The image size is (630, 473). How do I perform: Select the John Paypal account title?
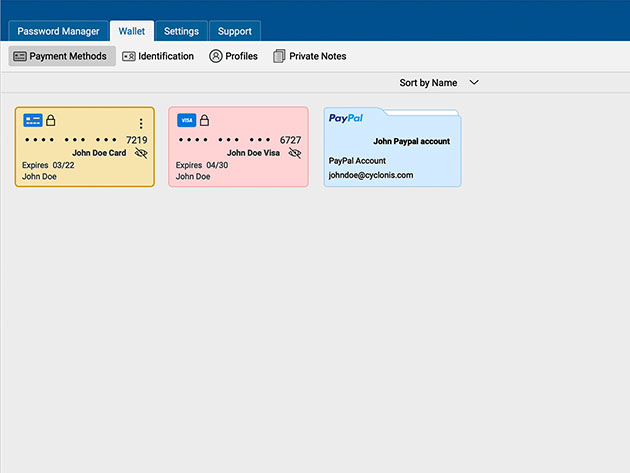pos(411,142)
